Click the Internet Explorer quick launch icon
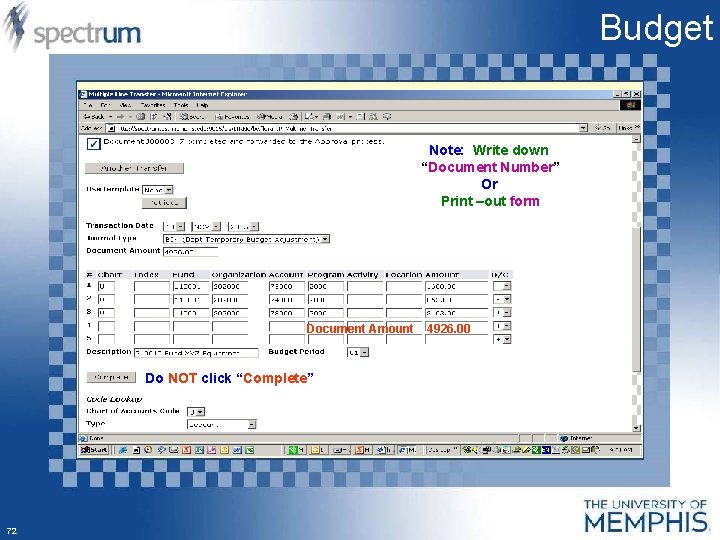Image resolution: width=720 pixels, height=540 pixels. click(123, 450)
